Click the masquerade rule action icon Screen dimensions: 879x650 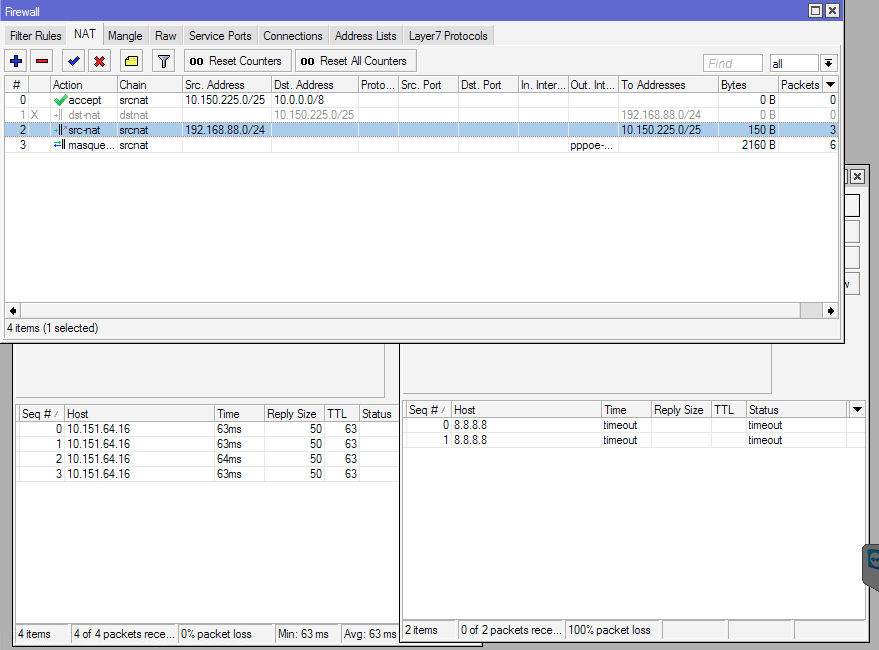click(59, 145)
